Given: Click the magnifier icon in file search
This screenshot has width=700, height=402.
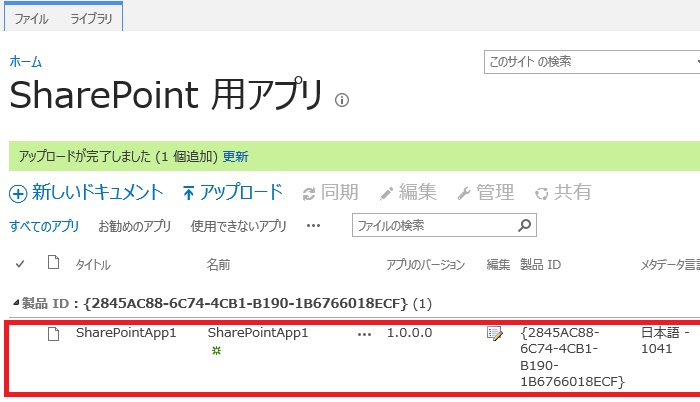Looking at the screenshot, I should click(x=525, y=226).
